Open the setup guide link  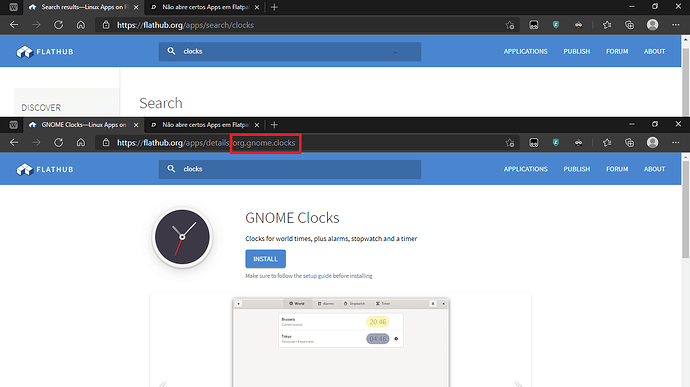(317, 276)
